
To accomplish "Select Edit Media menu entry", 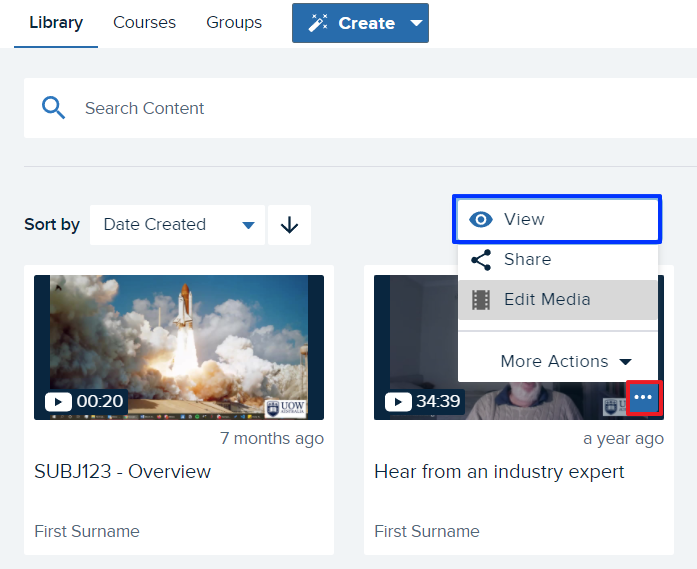I will (557, 300).
